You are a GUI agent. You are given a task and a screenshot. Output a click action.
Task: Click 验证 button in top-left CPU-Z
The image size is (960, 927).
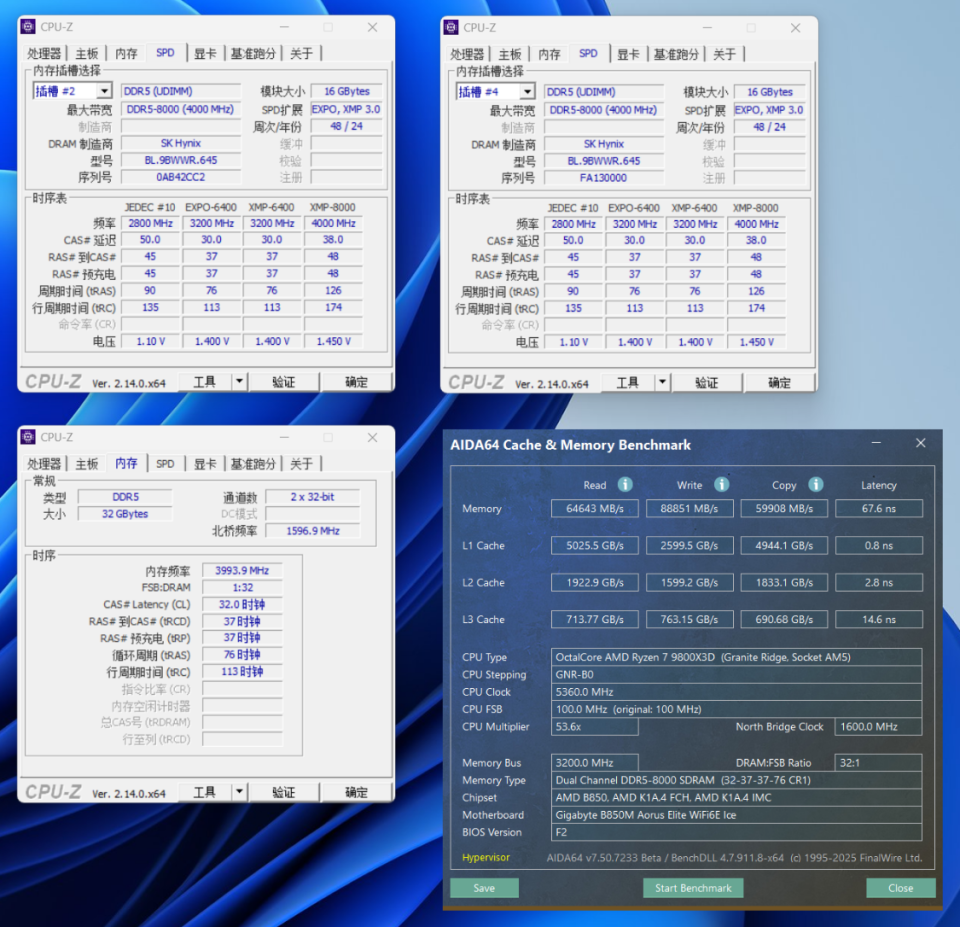[283, 382]
